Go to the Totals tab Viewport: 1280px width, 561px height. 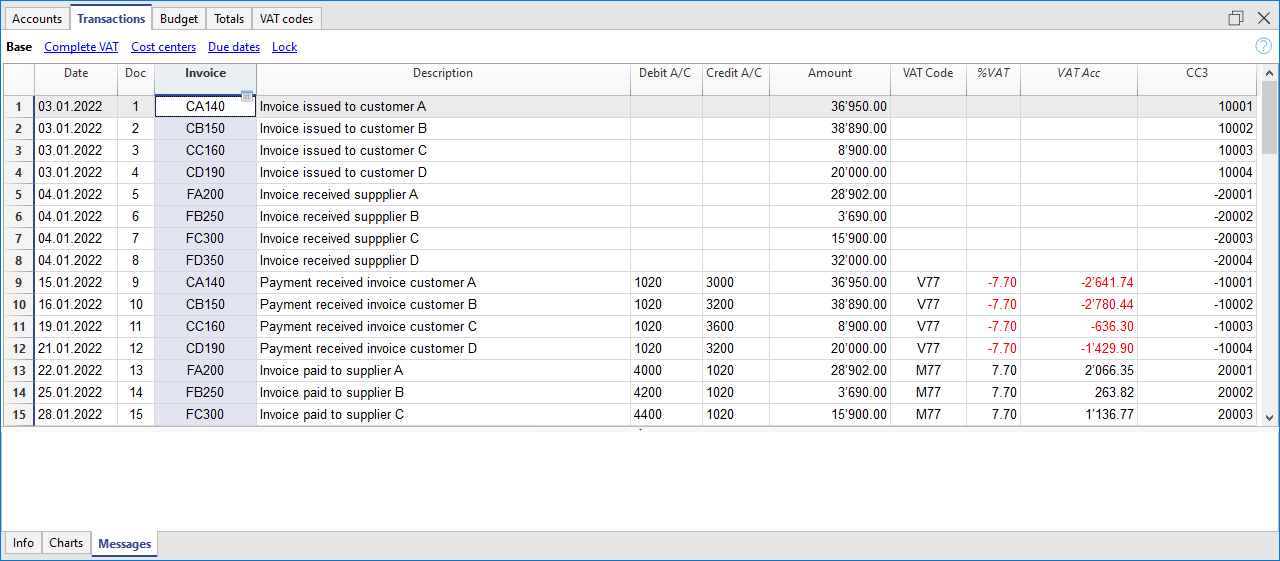click(230, 19)
